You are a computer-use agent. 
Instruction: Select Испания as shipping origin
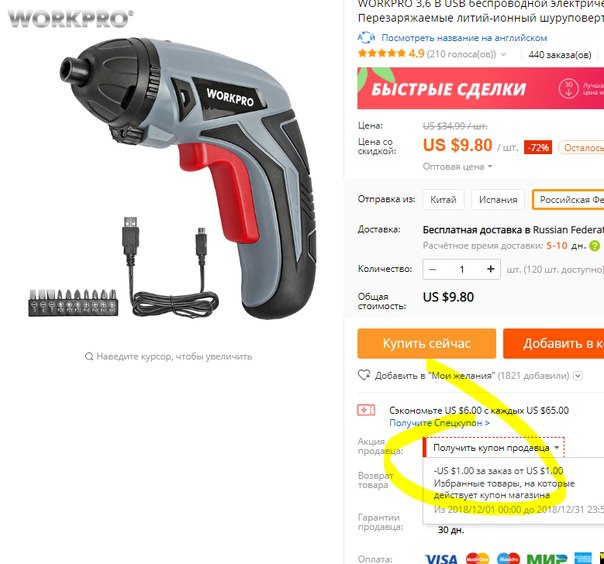click(x=498, y=200)
